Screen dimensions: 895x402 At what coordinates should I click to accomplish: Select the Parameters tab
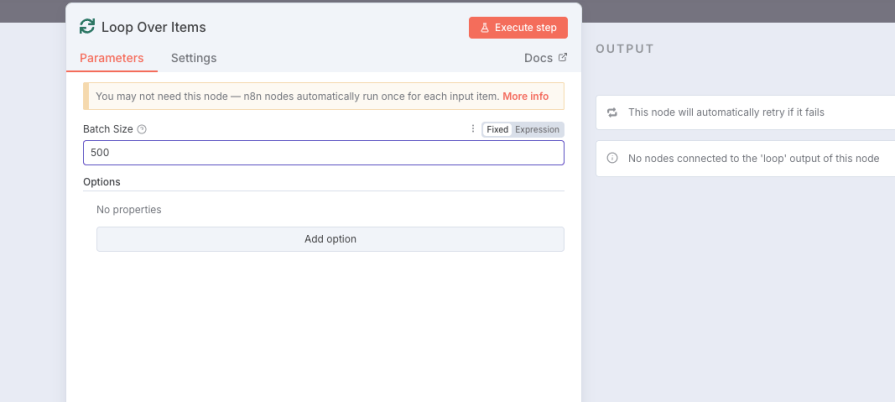(x=111, y=58)
